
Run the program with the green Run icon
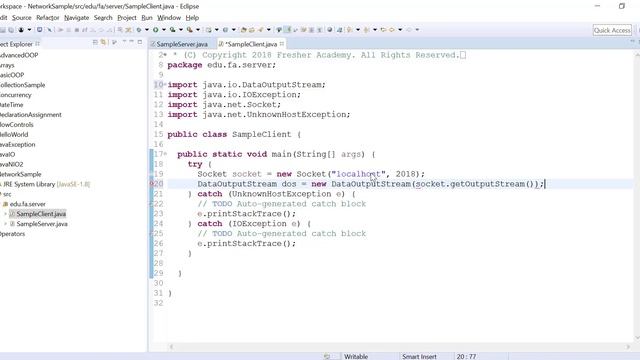(156, 30)
